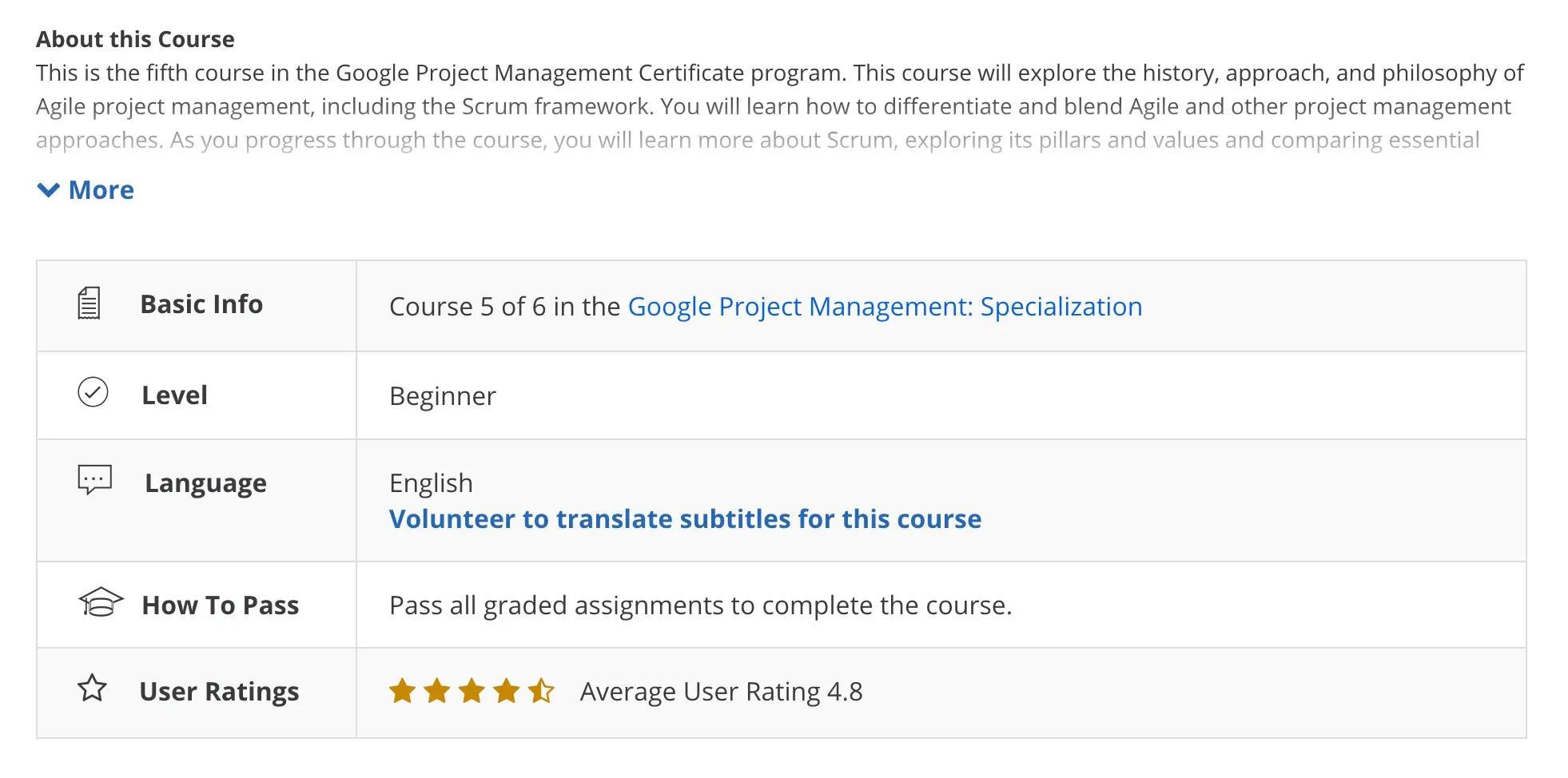Screen dimensions: 1568x778
Task: Click the first gold rating star
Action: click(402, 690)
